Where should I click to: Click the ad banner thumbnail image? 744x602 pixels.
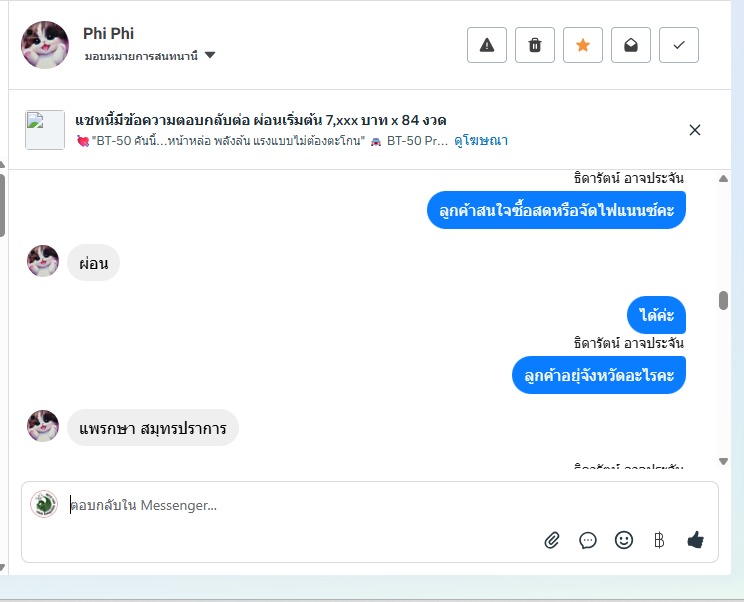coord(45,130)
